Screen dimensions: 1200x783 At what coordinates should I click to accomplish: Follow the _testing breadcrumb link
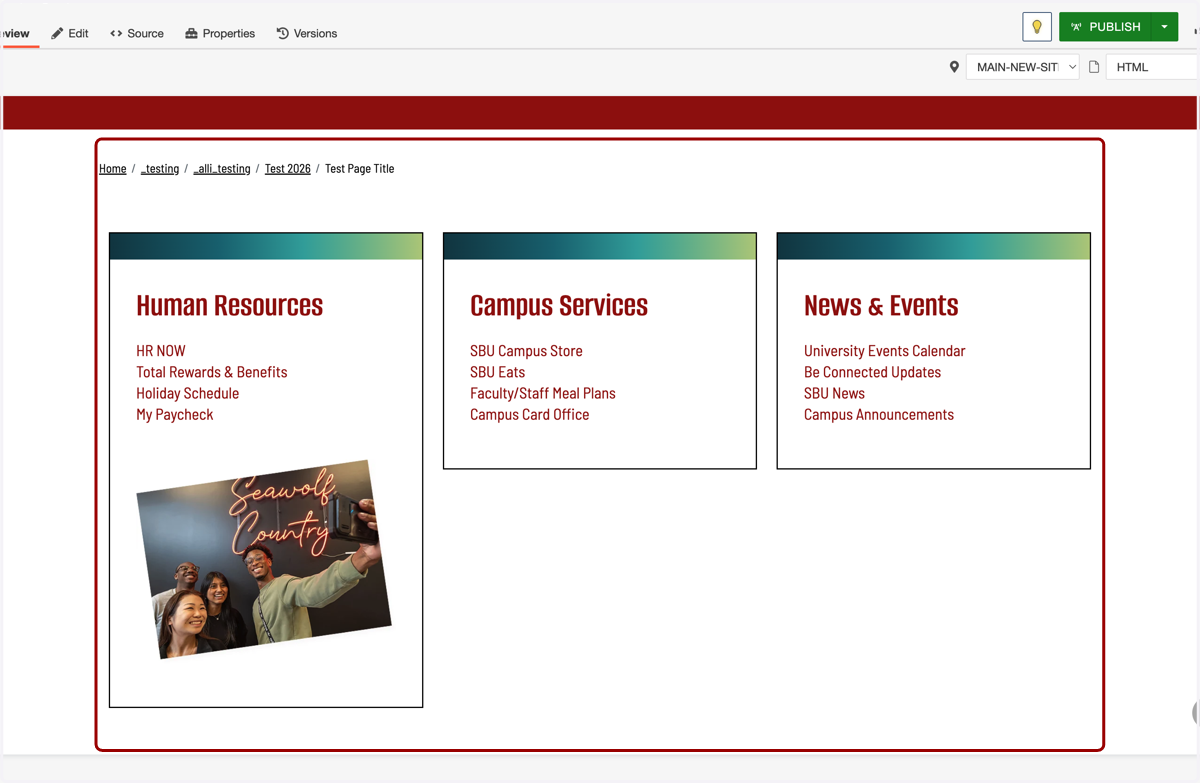(x=160, y=169)
